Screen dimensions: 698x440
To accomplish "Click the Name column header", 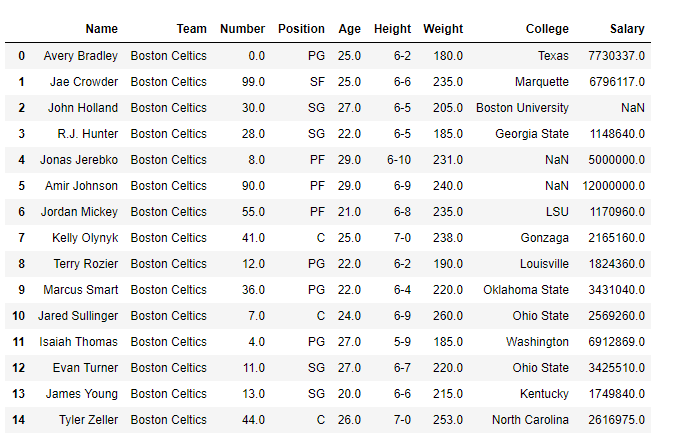I will (101, 29).
